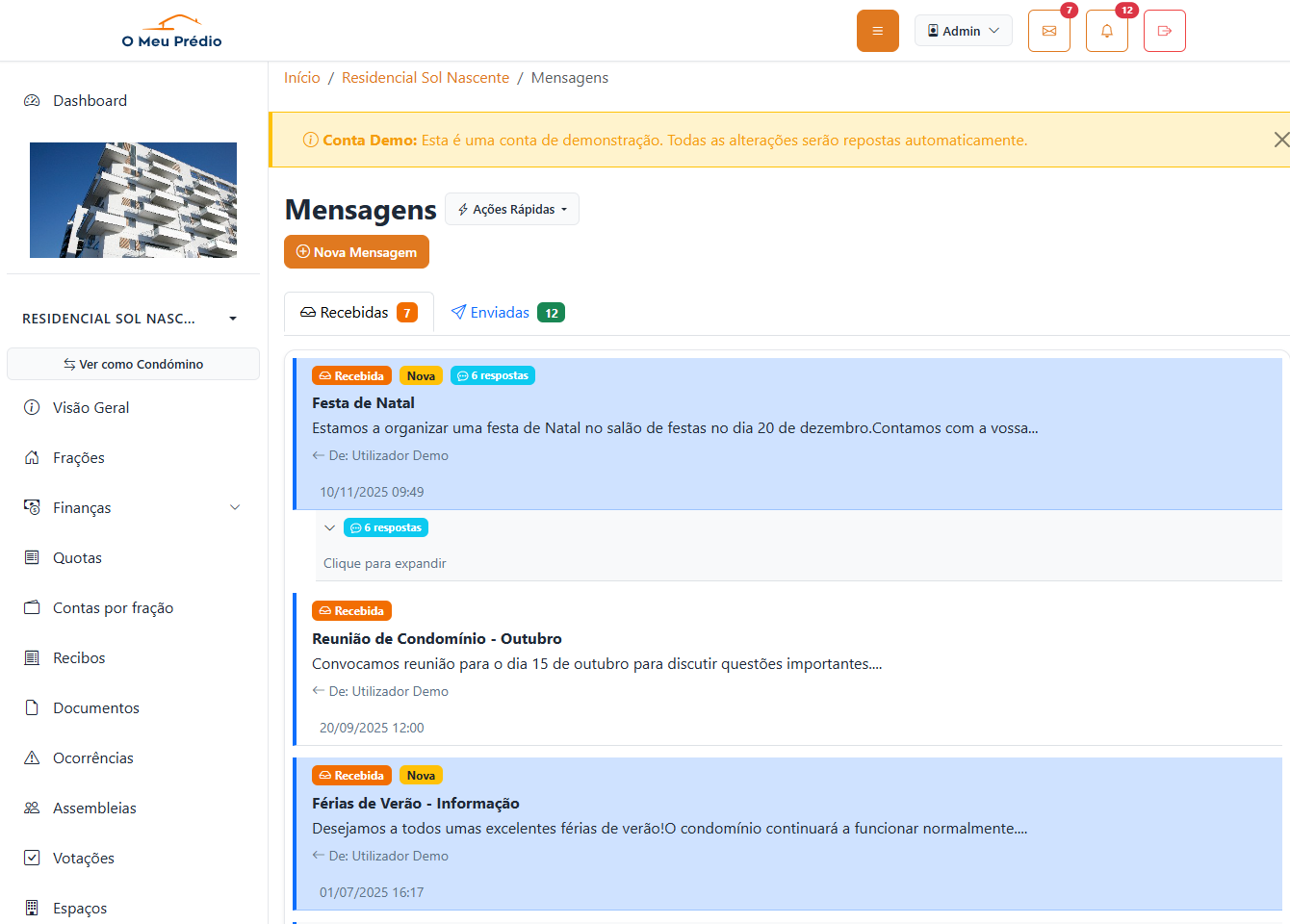Viewport: 1290px width, 924px height.
Task: Open the Admin user dropdown
Action: click(x=963, y=31)
